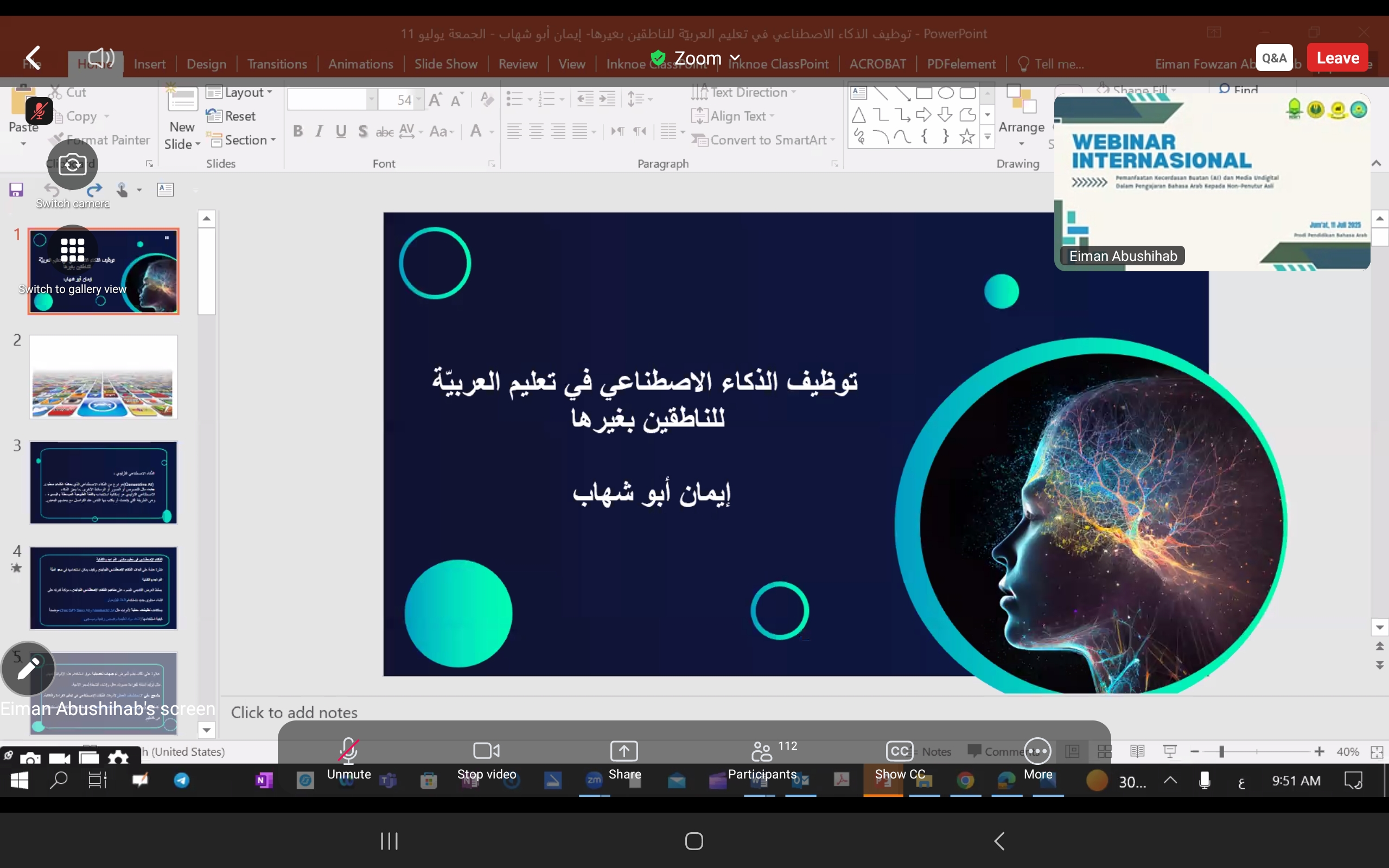Open the Q&A panel
This screenshot has height=868, width=1389.
point(1274,58)
